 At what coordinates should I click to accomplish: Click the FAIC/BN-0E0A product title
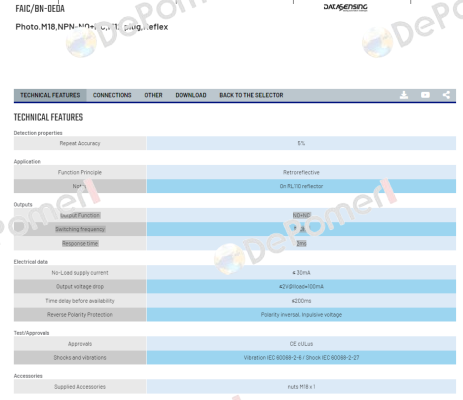tap(40, 9)
